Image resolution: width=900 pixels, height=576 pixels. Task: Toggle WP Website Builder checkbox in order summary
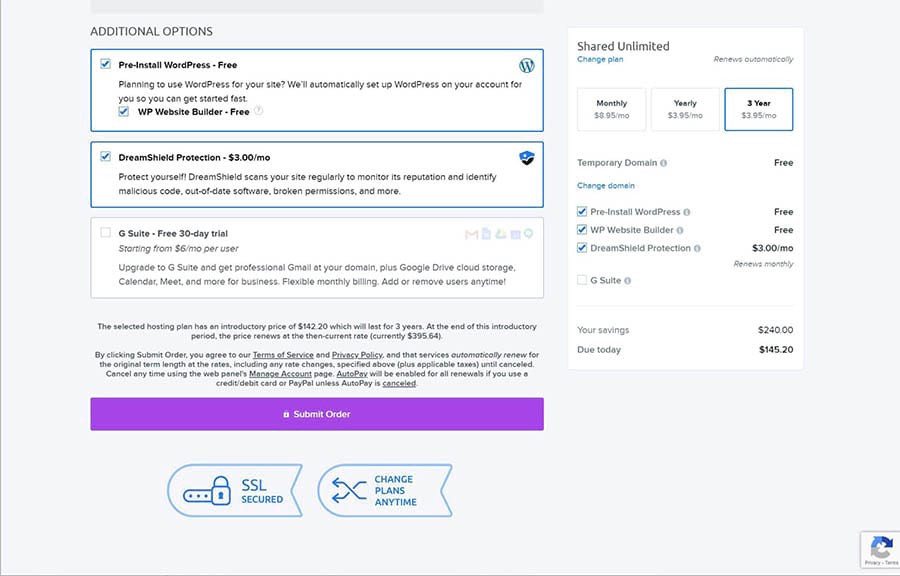click(x=582, y=230)
